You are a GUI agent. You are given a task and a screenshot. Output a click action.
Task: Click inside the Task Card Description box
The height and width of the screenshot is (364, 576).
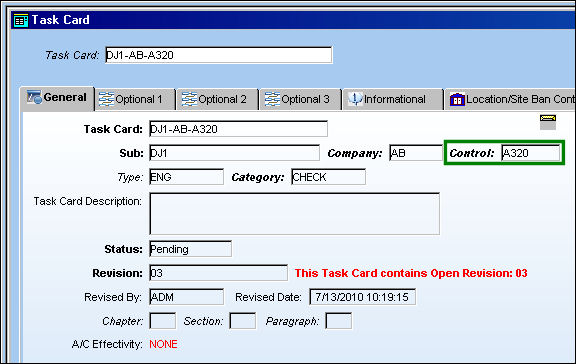click(295, 214)
